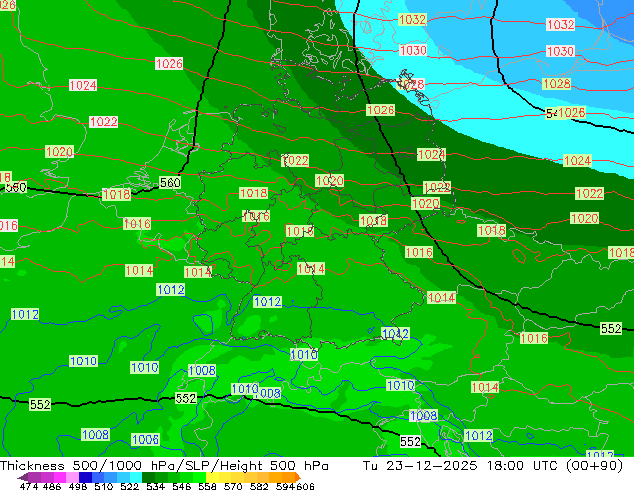
Task: Select the bright yellow legend swatch
Action: 212,477
